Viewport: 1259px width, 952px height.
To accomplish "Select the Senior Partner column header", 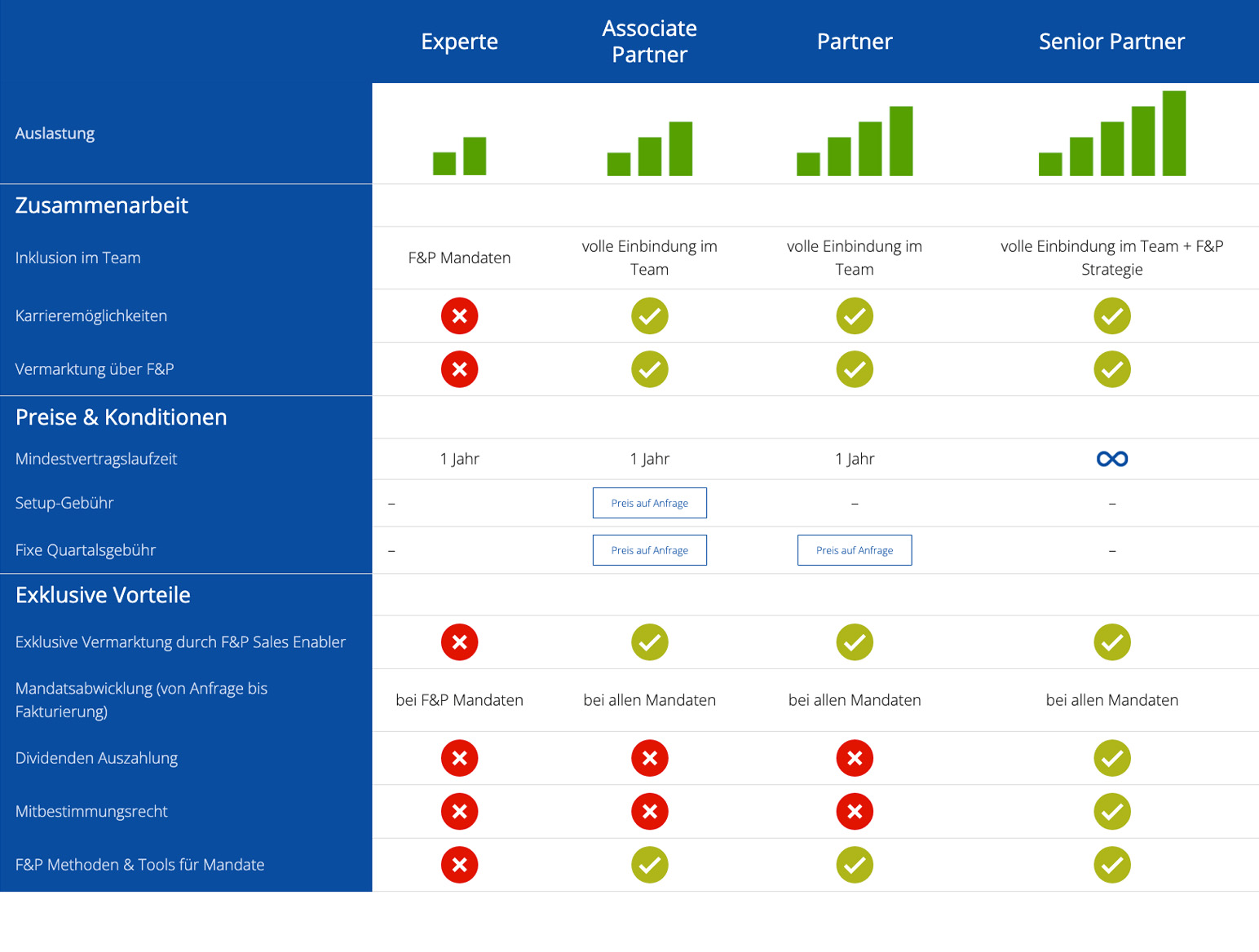I will point(1112,42).
